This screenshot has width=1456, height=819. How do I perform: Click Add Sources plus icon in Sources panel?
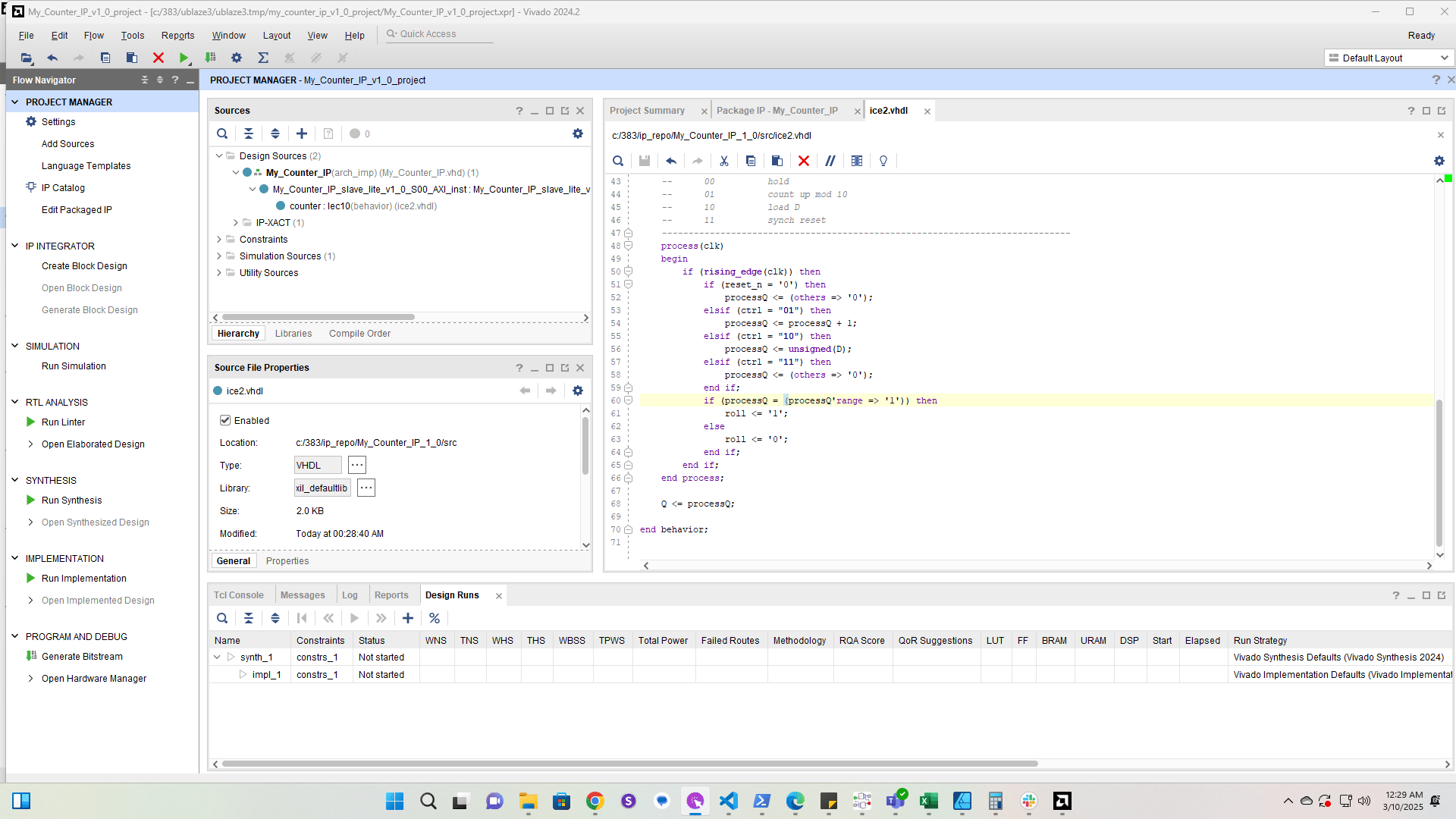coord(302,133)
